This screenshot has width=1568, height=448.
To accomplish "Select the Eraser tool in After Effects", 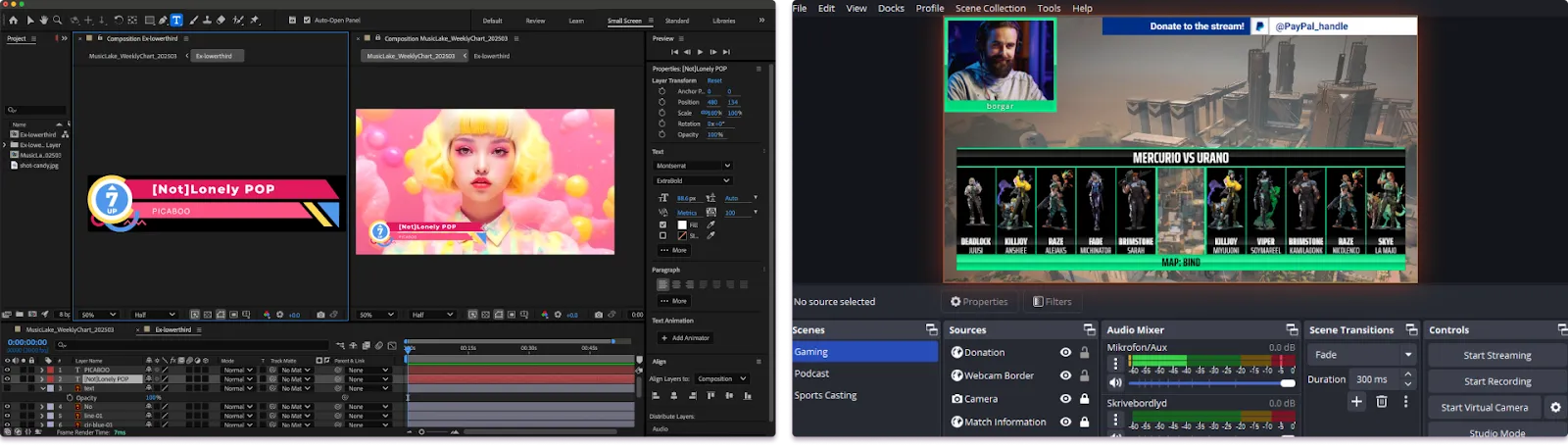I will pos(220,20).
